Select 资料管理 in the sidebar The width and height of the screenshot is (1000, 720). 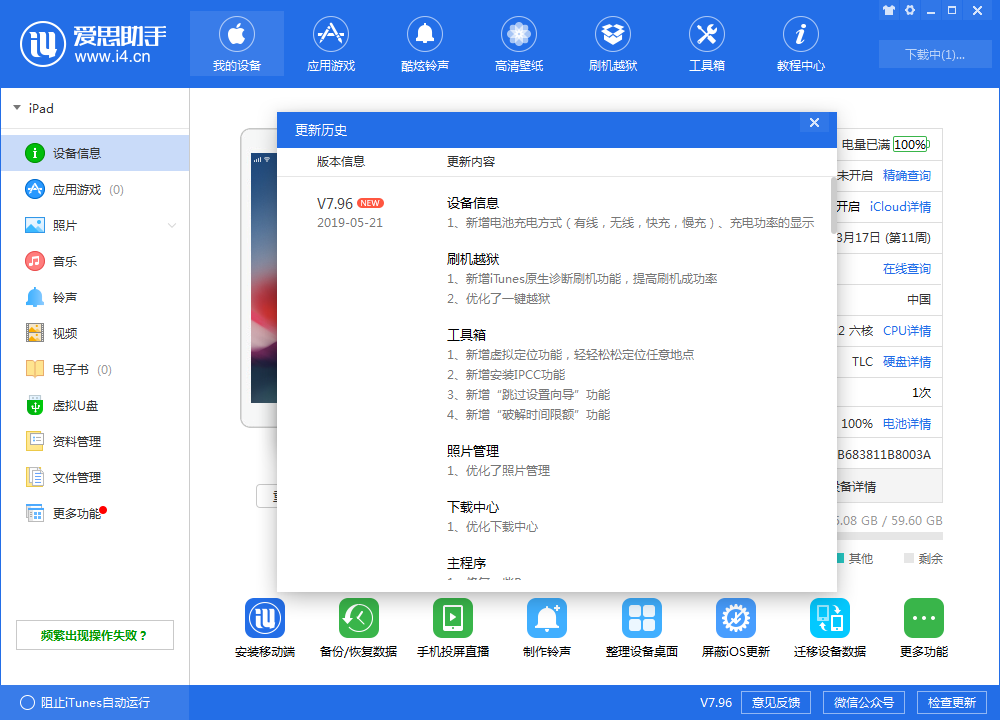pyautogui.click(x=95, y=441)
